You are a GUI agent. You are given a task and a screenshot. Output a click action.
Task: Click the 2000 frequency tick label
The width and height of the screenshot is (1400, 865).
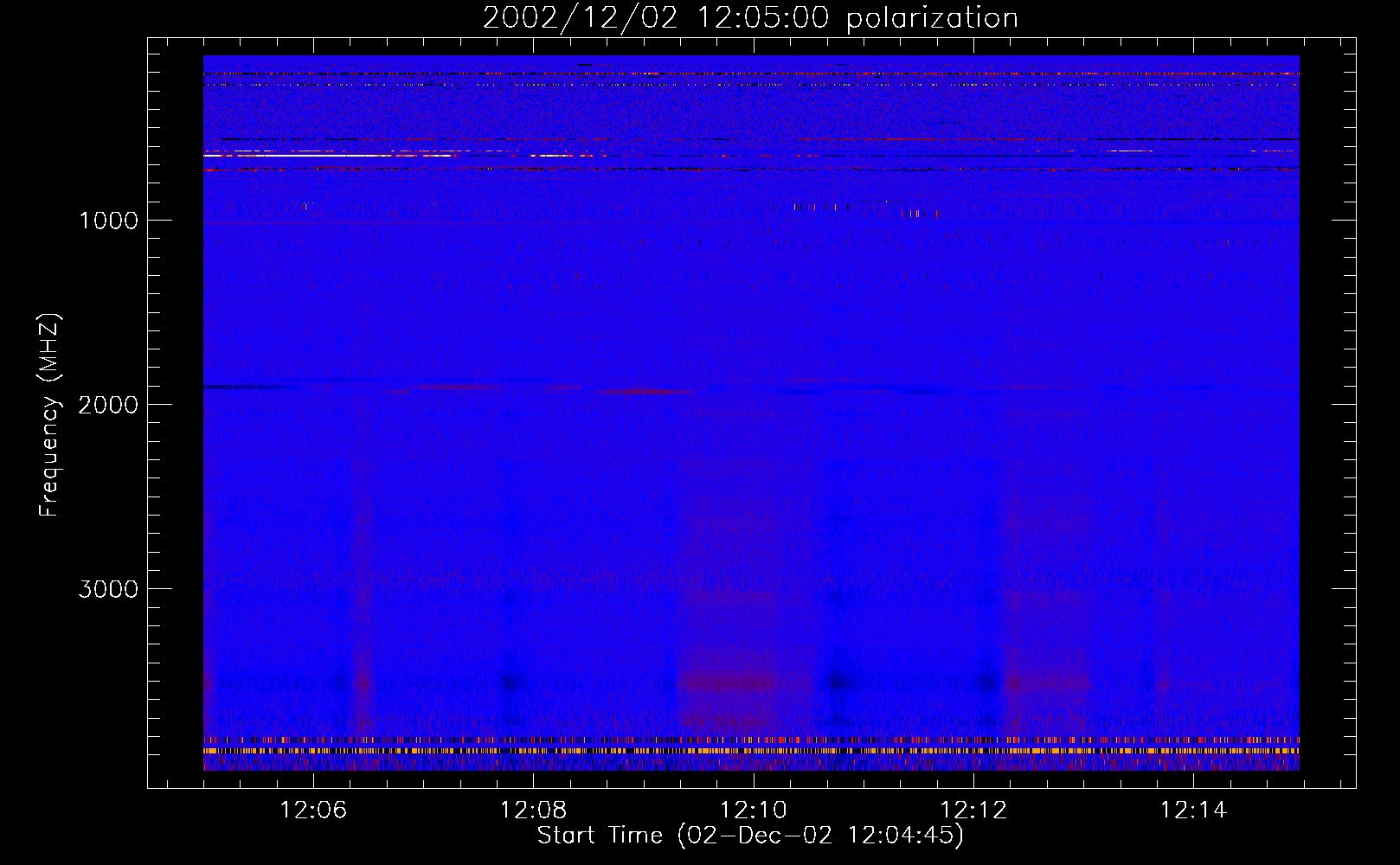(x=108, y=405)
